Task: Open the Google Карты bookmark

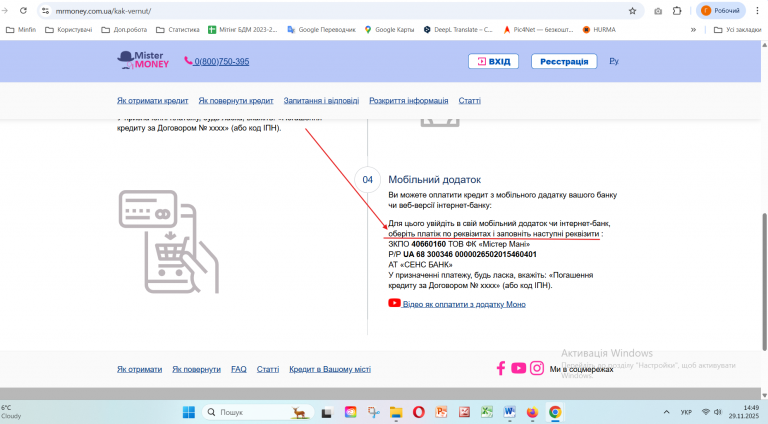Action: coord(389,30)
